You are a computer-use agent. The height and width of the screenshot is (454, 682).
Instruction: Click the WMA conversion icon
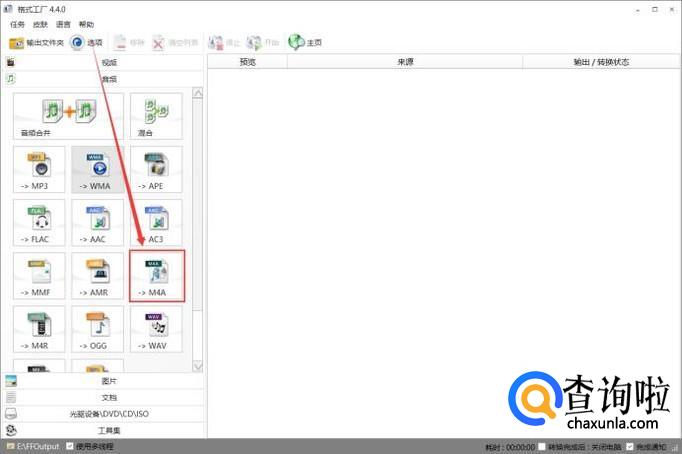[97, 169]
